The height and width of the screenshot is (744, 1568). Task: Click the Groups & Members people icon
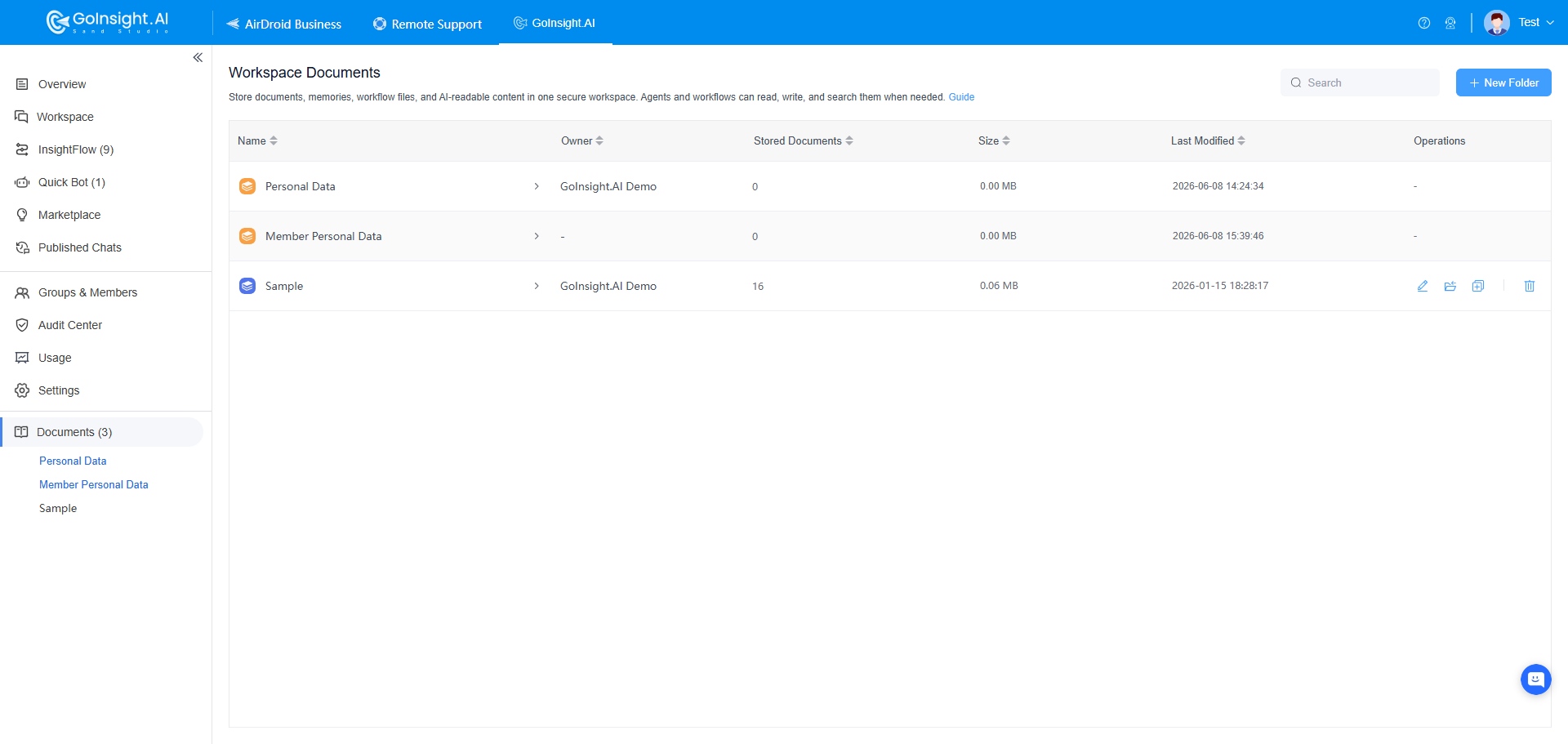(22, 292)
